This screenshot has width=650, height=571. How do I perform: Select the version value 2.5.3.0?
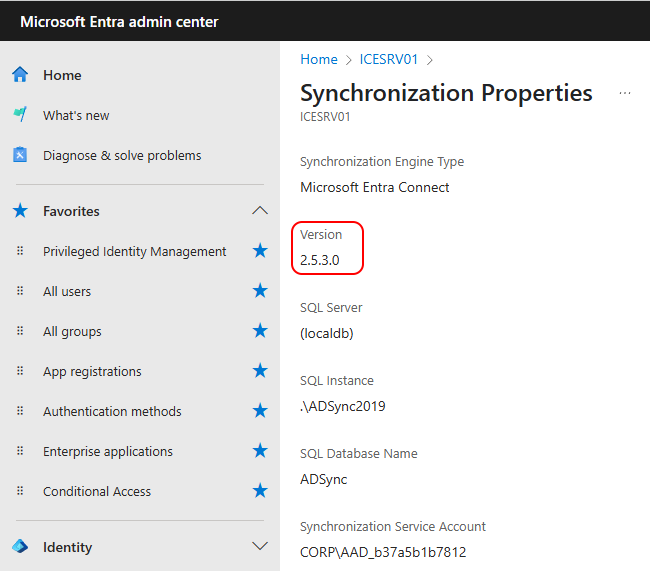(320, 260)
